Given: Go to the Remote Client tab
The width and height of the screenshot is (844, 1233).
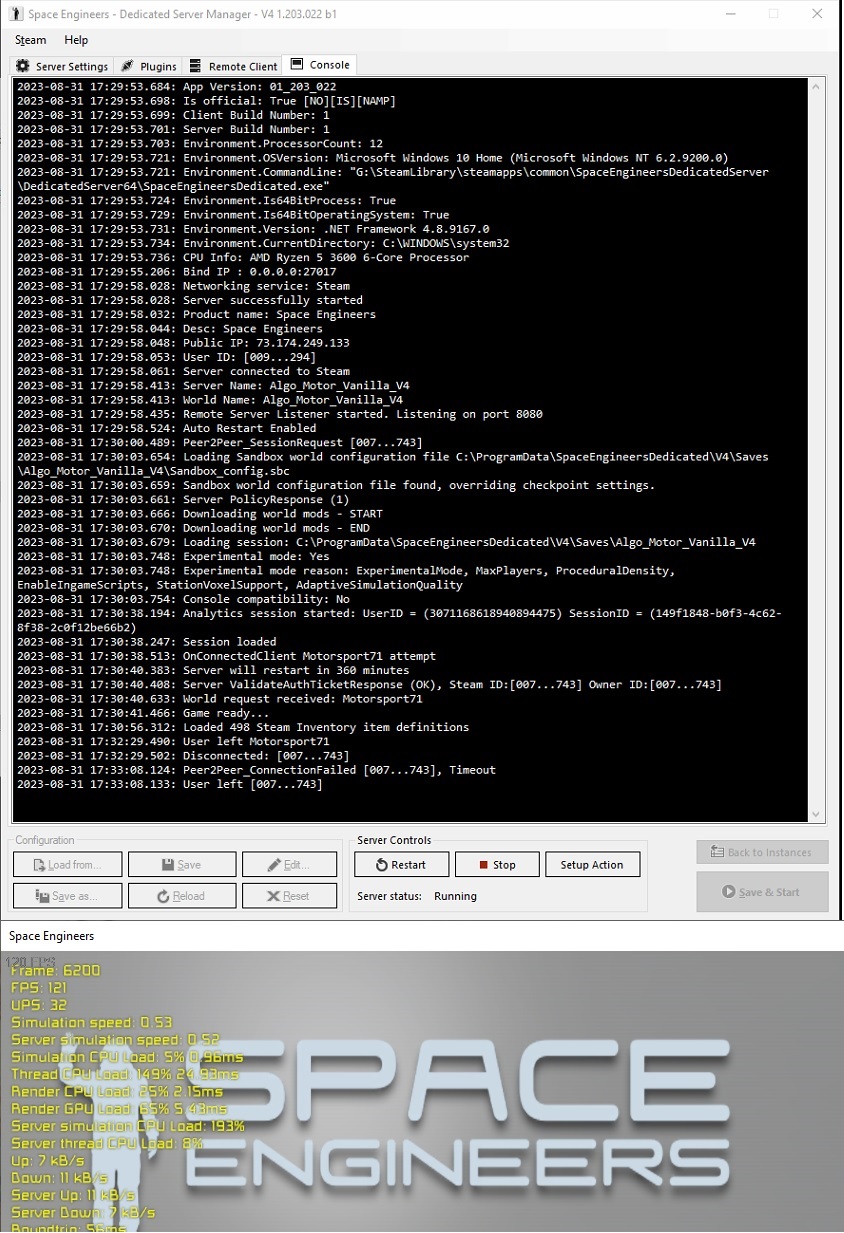Looking at the screenshot, I should click(233, 66).
